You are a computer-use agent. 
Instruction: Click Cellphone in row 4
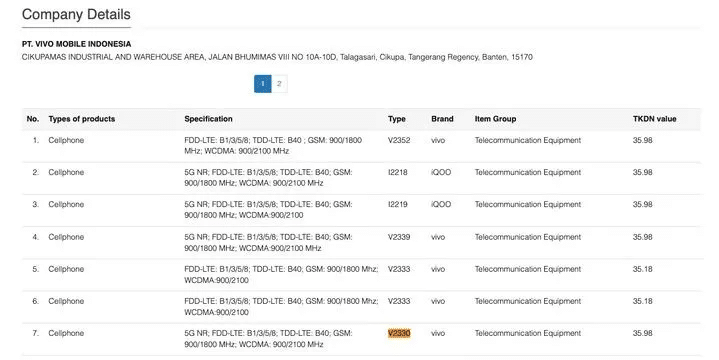66,237
